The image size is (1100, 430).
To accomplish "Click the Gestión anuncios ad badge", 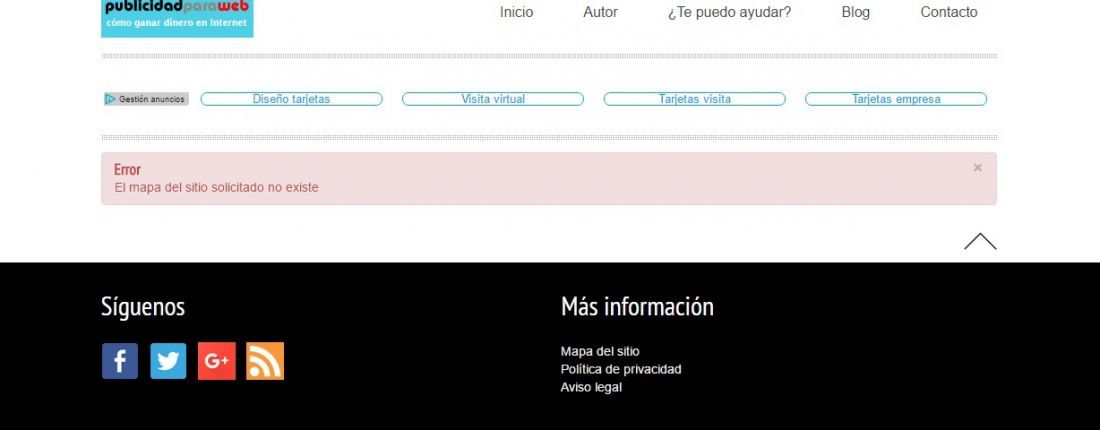I will click(146, 99).
